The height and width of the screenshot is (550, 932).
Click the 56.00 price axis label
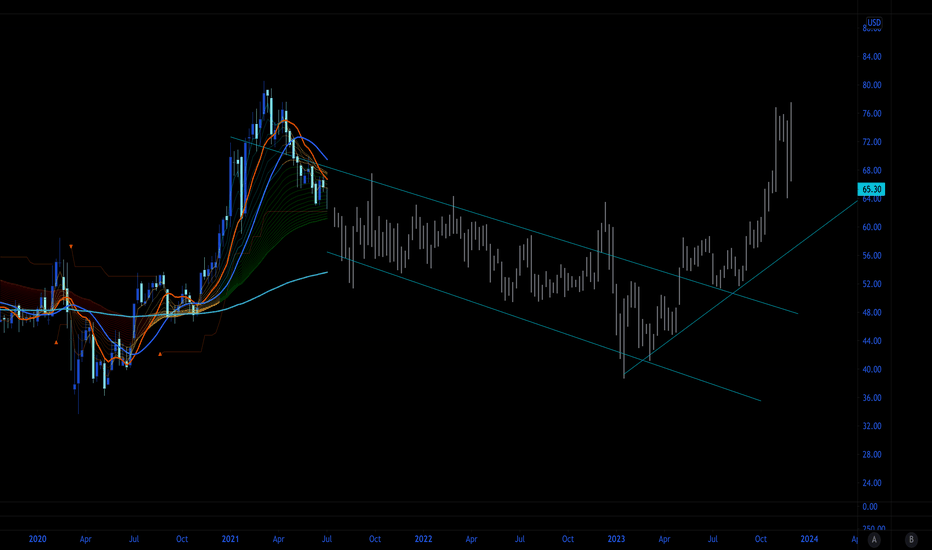coord(872,256)
